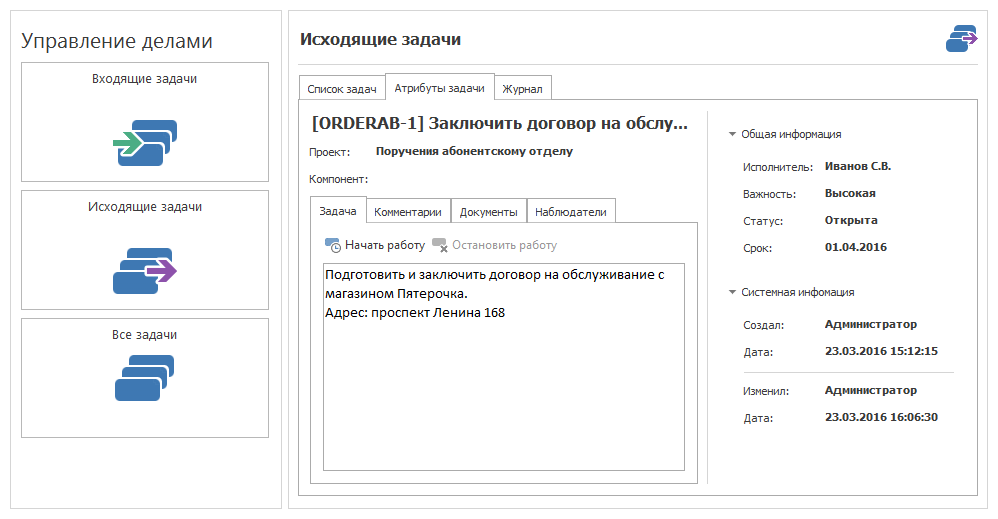Click status value Открыта

(x=851, y=220)
